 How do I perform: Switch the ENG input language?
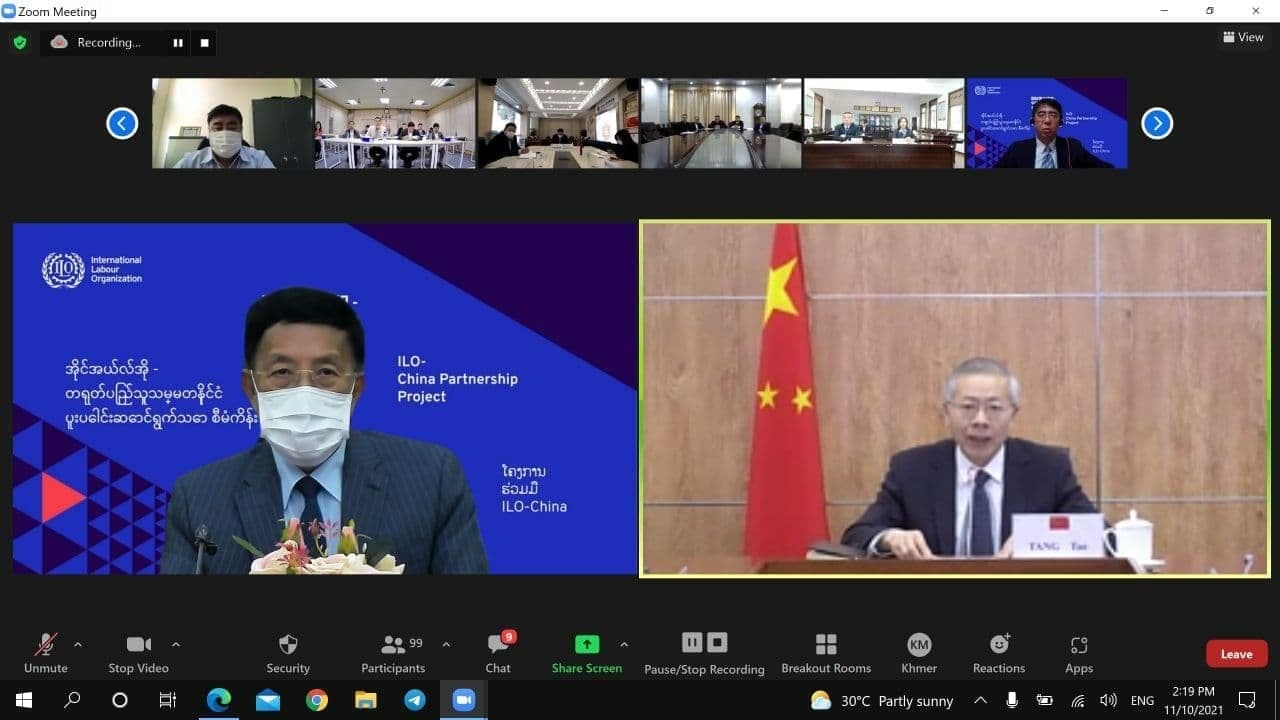coord(1142,700)
